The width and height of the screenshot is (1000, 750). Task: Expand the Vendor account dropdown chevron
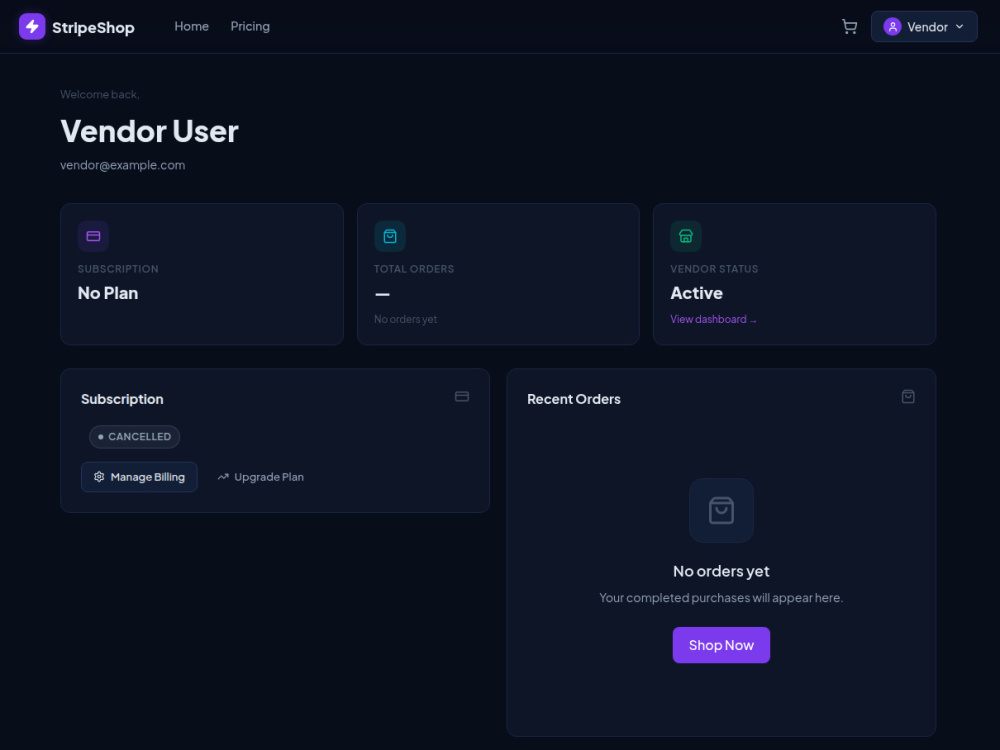click(x=959, y=27)
